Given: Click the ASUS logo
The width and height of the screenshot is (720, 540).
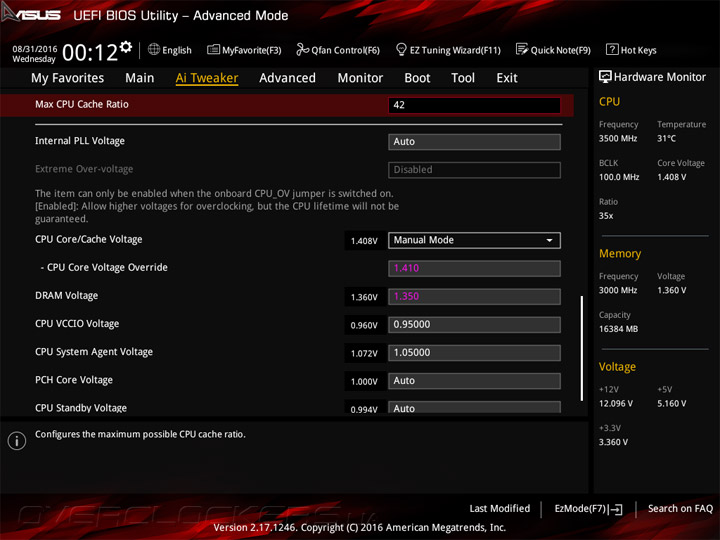Looking at the screenshot, I should [x=31, y=14].
